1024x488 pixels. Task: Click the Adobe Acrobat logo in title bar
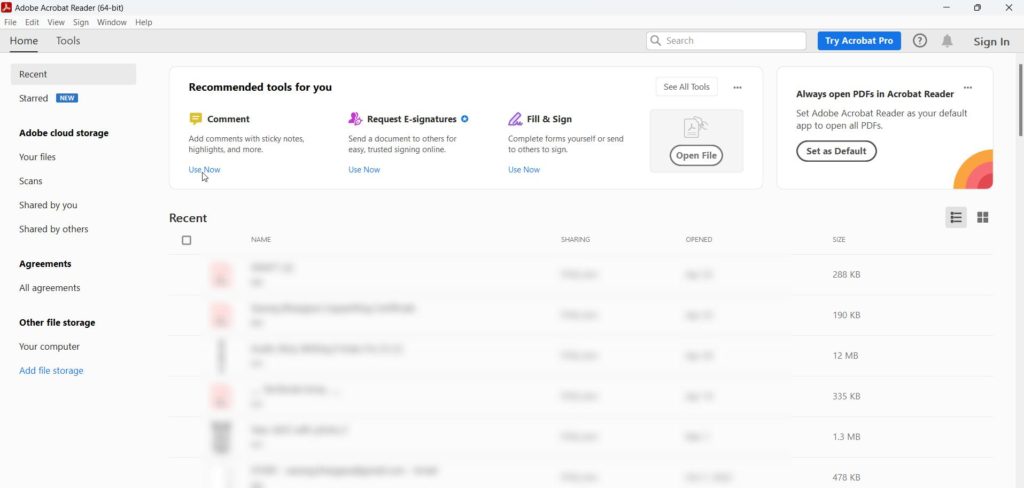(x=7, y=7)
